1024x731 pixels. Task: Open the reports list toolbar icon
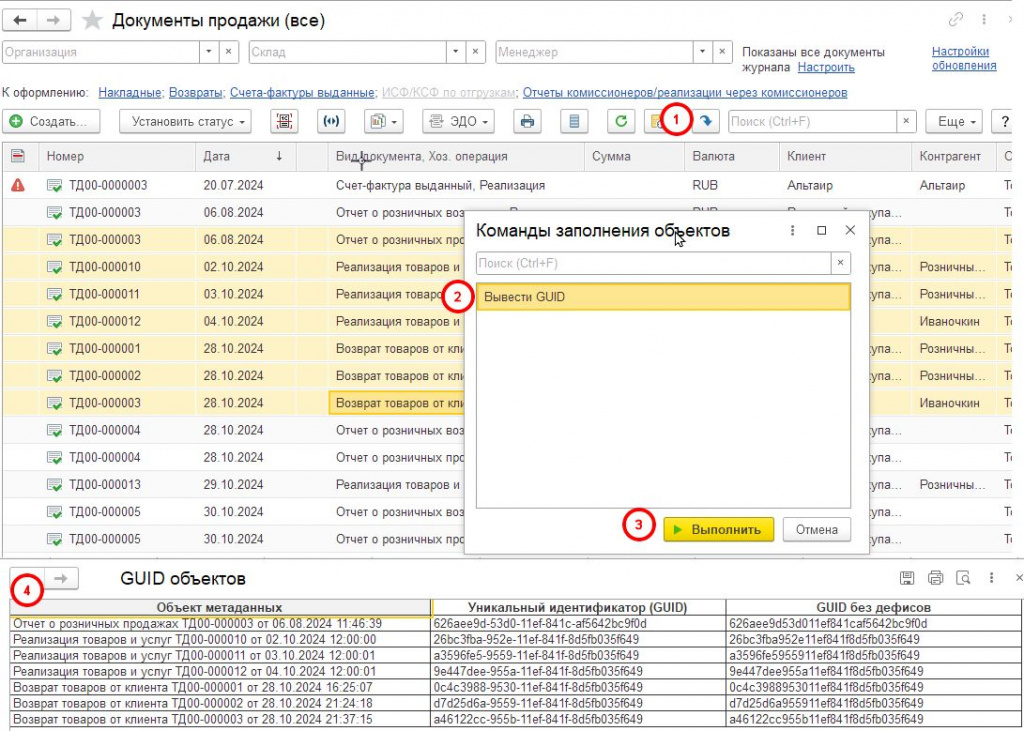click(x=575, y=122)
